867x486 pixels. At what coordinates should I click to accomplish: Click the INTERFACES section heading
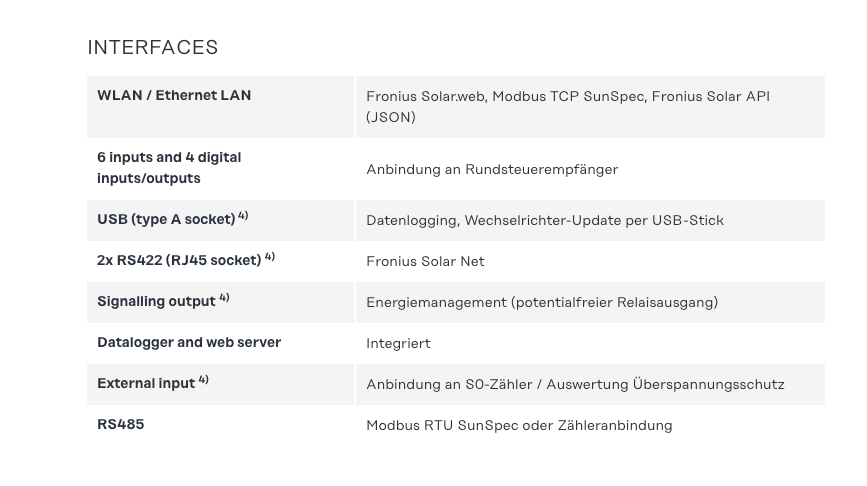152,47
